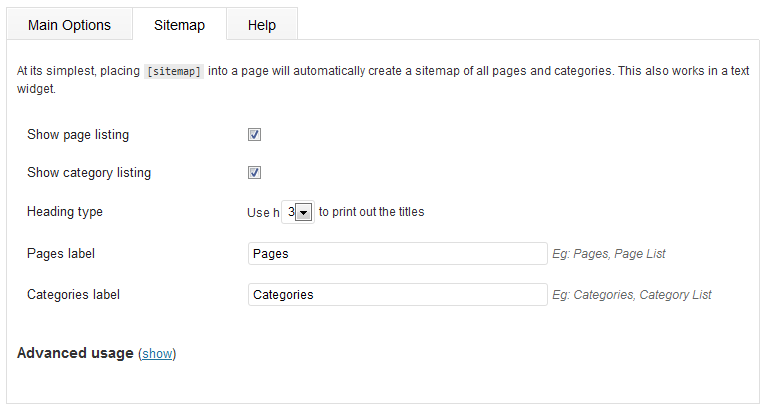Click the show link beside Advanced usage
Image resolution: width=767 pixels, height=409 pixels.
[x=157, y=354]
